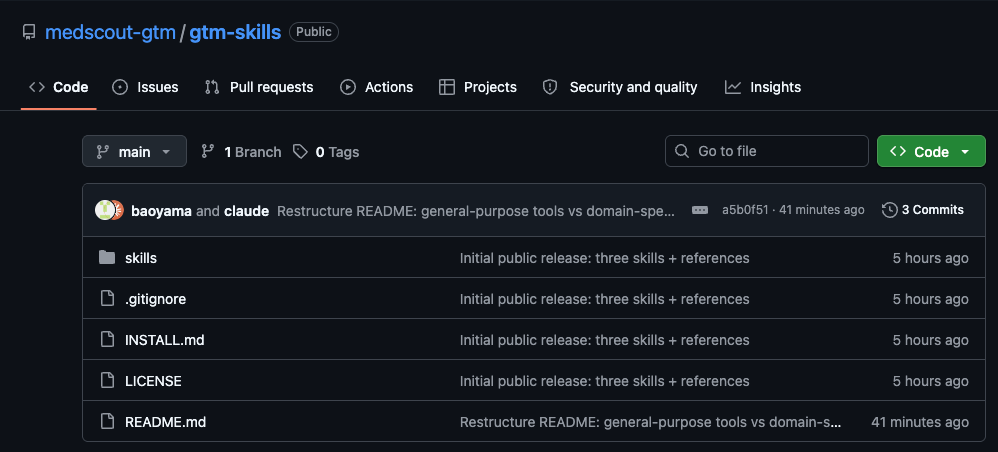Image resolution: width=998 pixels, height=452 pixels.
Task: Open the medscout-gtm owner link
Action: (x=110, y=32)
